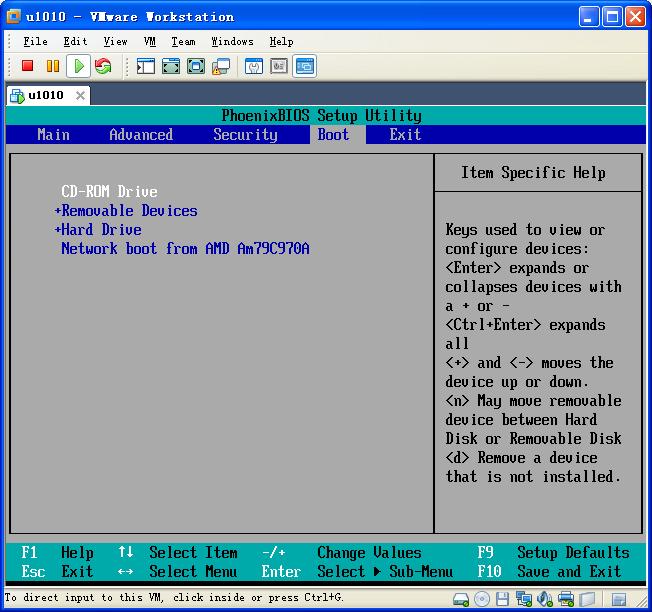Screen dimensions: 652x612
Task: Close the VMware Workstation window
Action: (636, 17)
